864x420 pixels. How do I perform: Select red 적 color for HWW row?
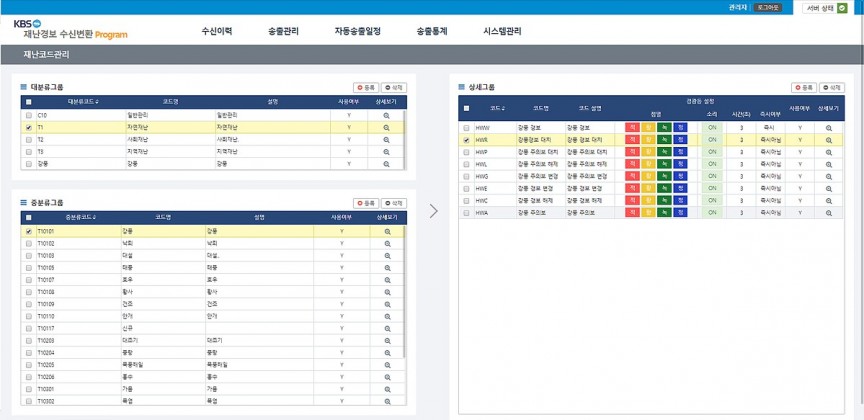tap(632, 128)
